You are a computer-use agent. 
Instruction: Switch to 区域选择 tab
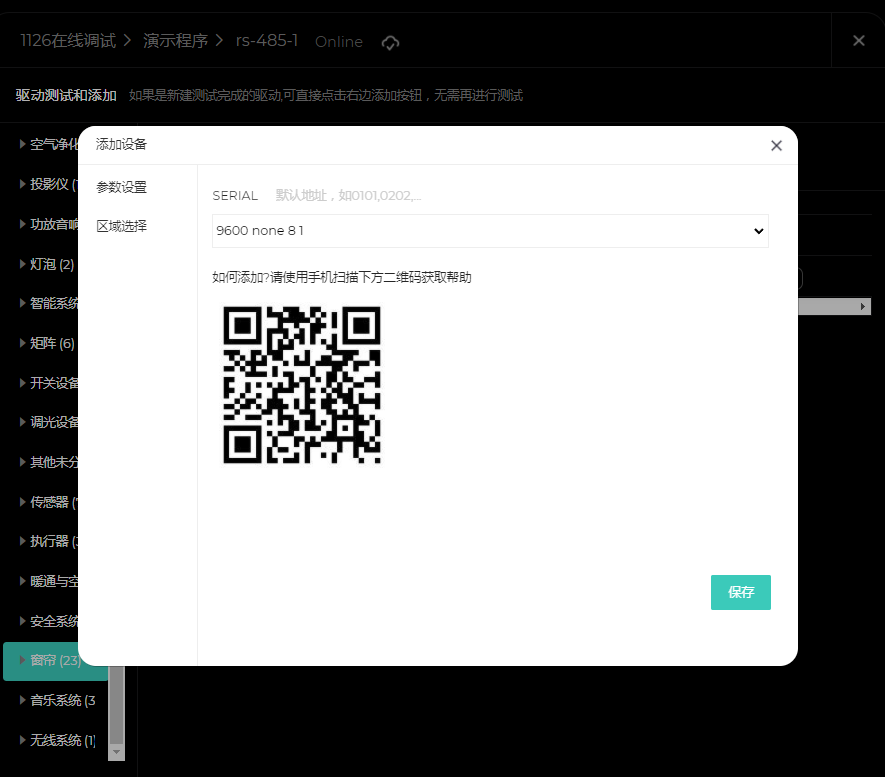point(121,226)
